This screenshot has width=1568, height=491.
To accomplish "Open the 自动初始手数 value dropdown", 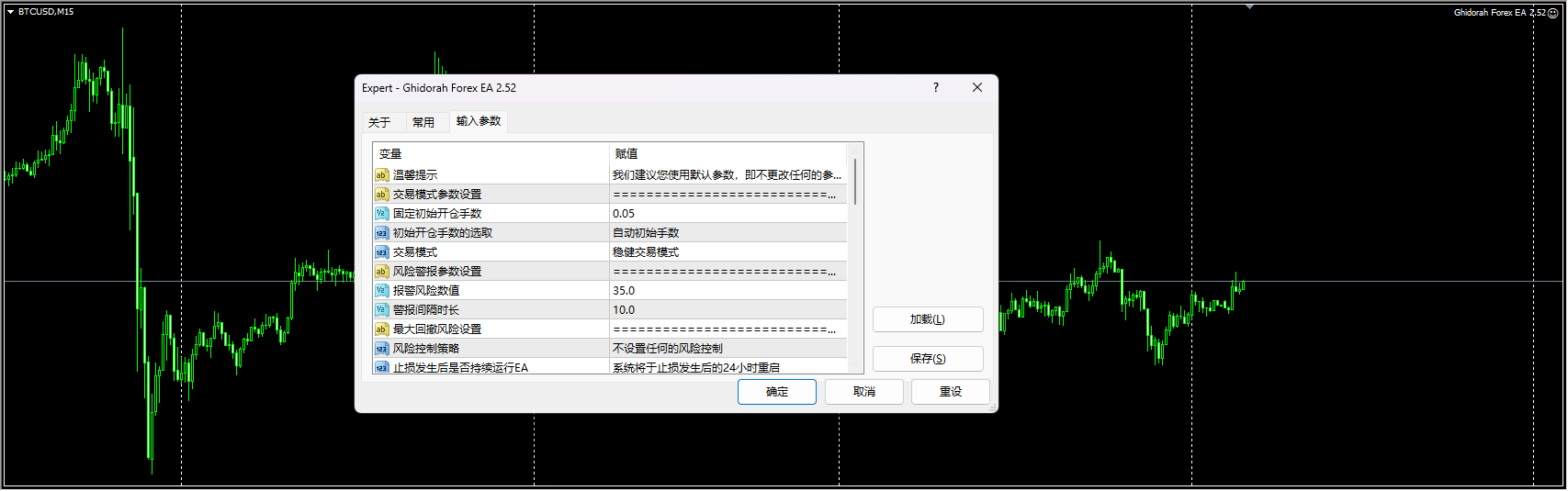I will [728, 233].
